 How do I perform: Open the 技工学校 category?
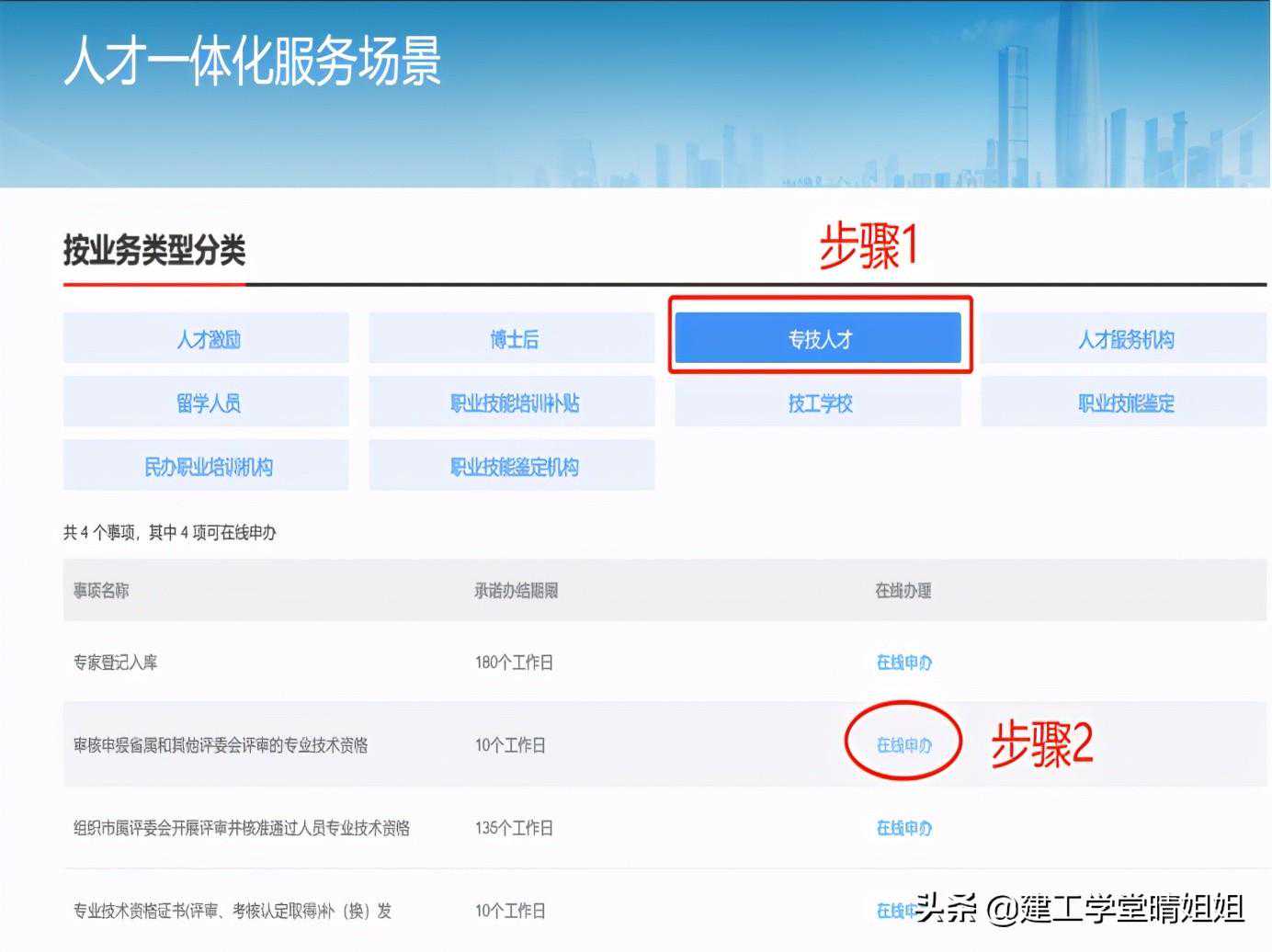818,402
